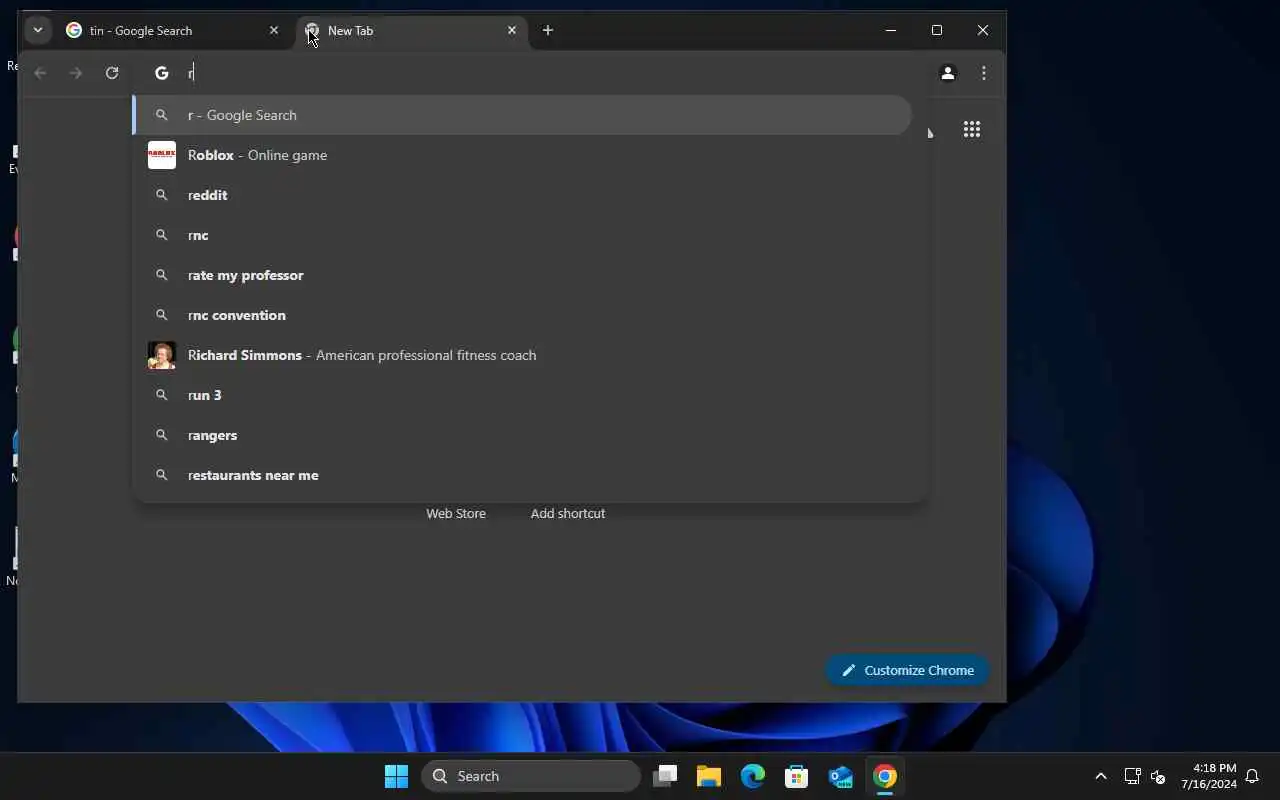Open Customize Chrome panel

(907, 670)
